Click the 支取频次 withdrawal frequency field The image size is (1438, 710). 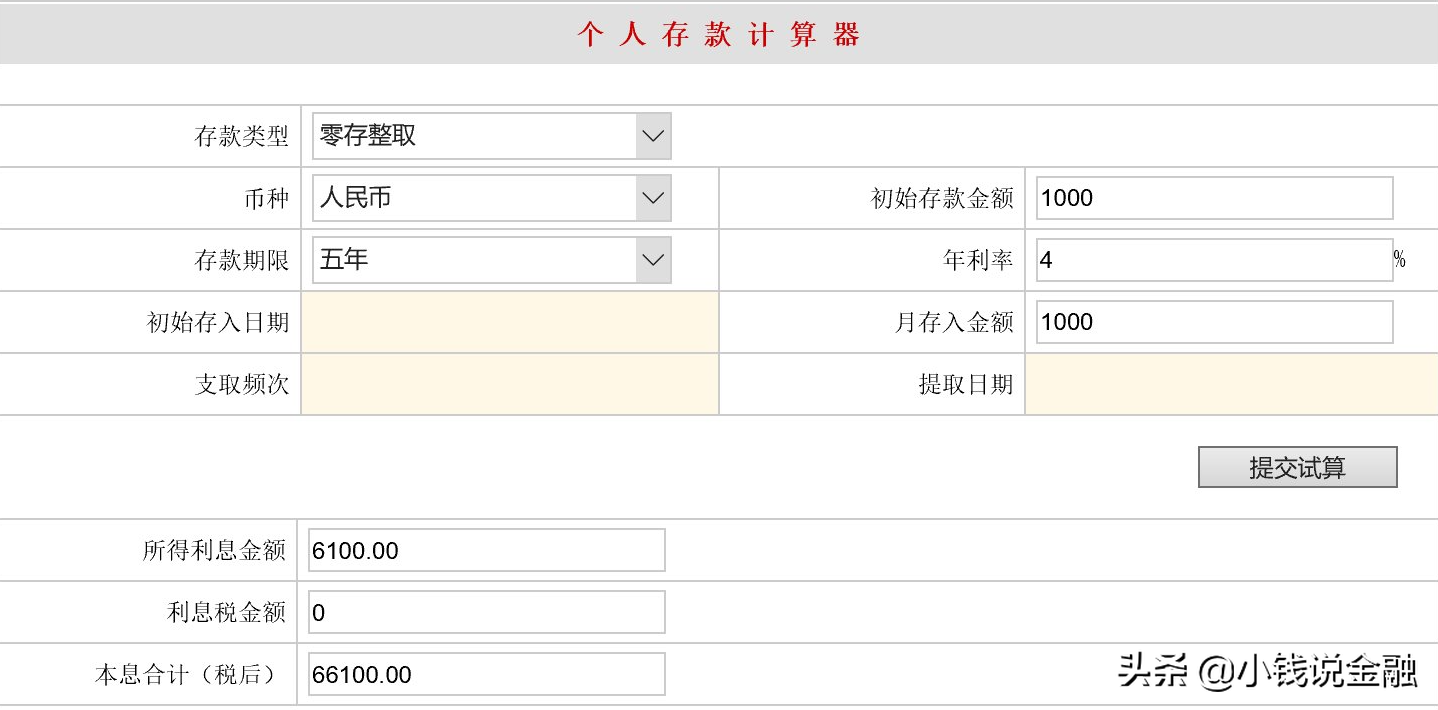510,384
